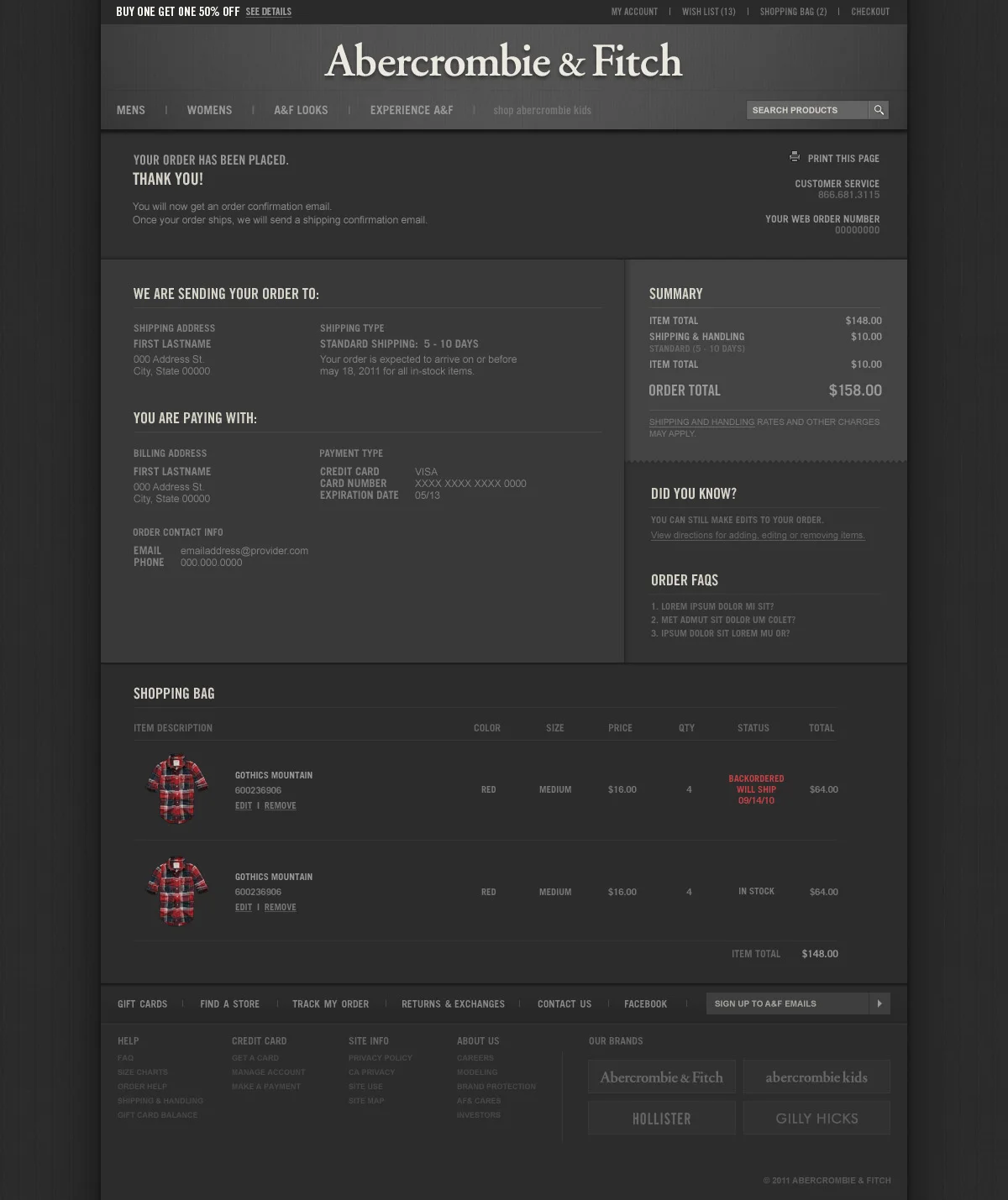Select Gilly Hicks brand tile
1008x1200 pixels.
[816, 1119]
